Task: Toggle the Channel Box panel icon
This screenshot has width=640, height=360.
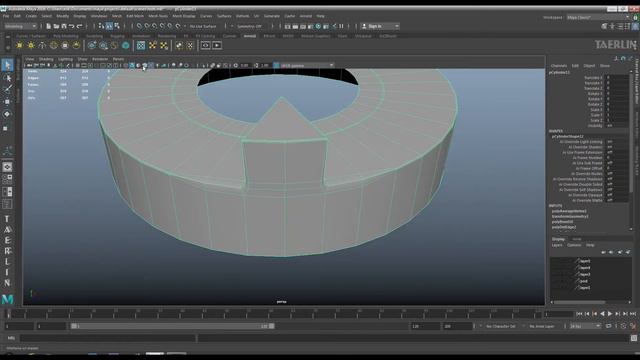Action: pyautogui.click(x=636, y=27)
